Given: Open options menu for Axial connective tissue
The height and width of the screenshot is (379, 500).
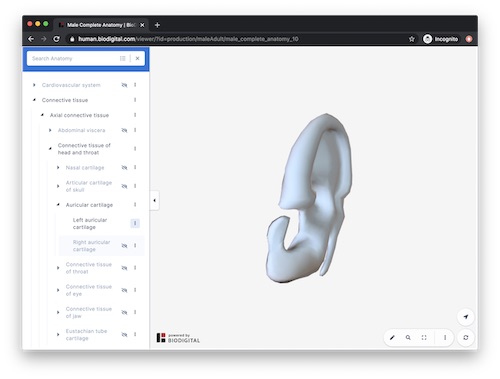Looking at the screenshot, I should (135, 115).
